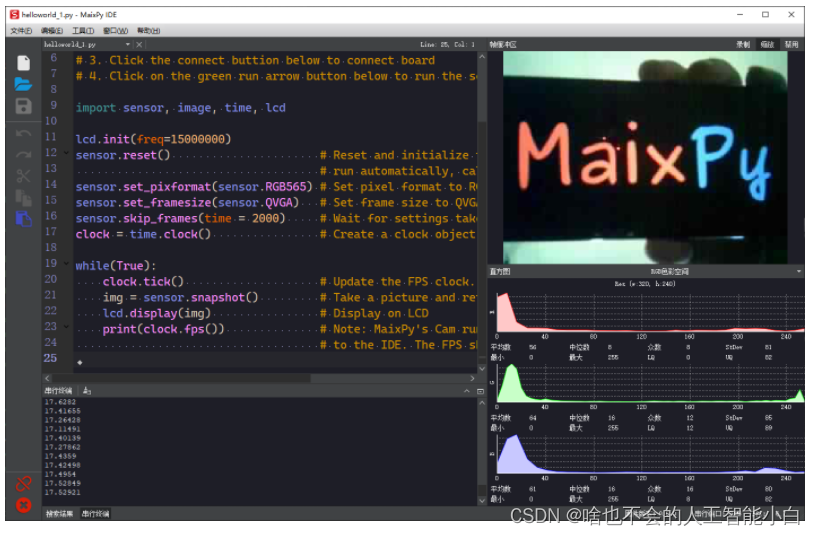Click the 'sensor.reset()' code text
The height and width of the screenshot is (536, 815).
(x=123, y=155)
